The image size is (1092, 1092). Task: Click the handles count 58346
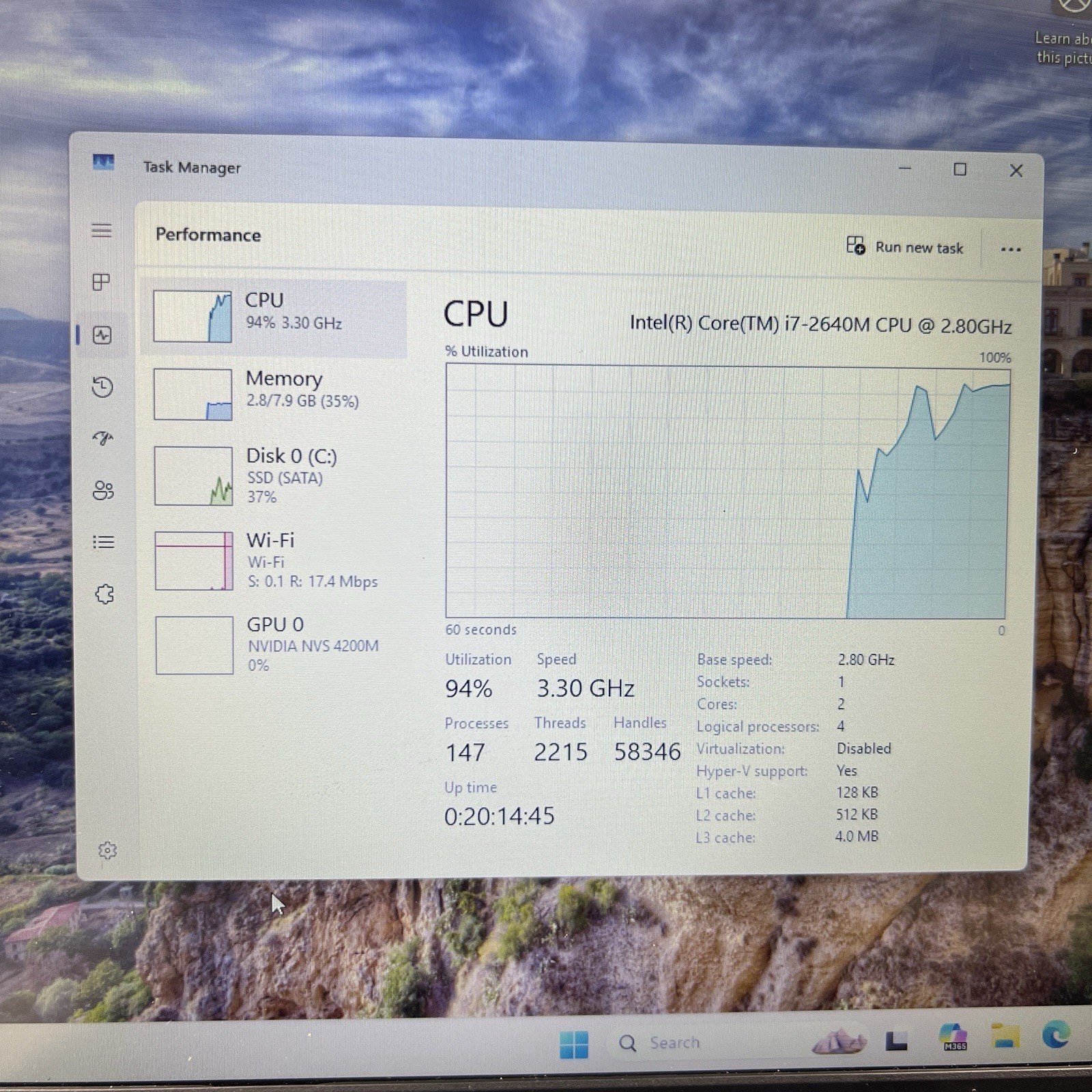647,751
